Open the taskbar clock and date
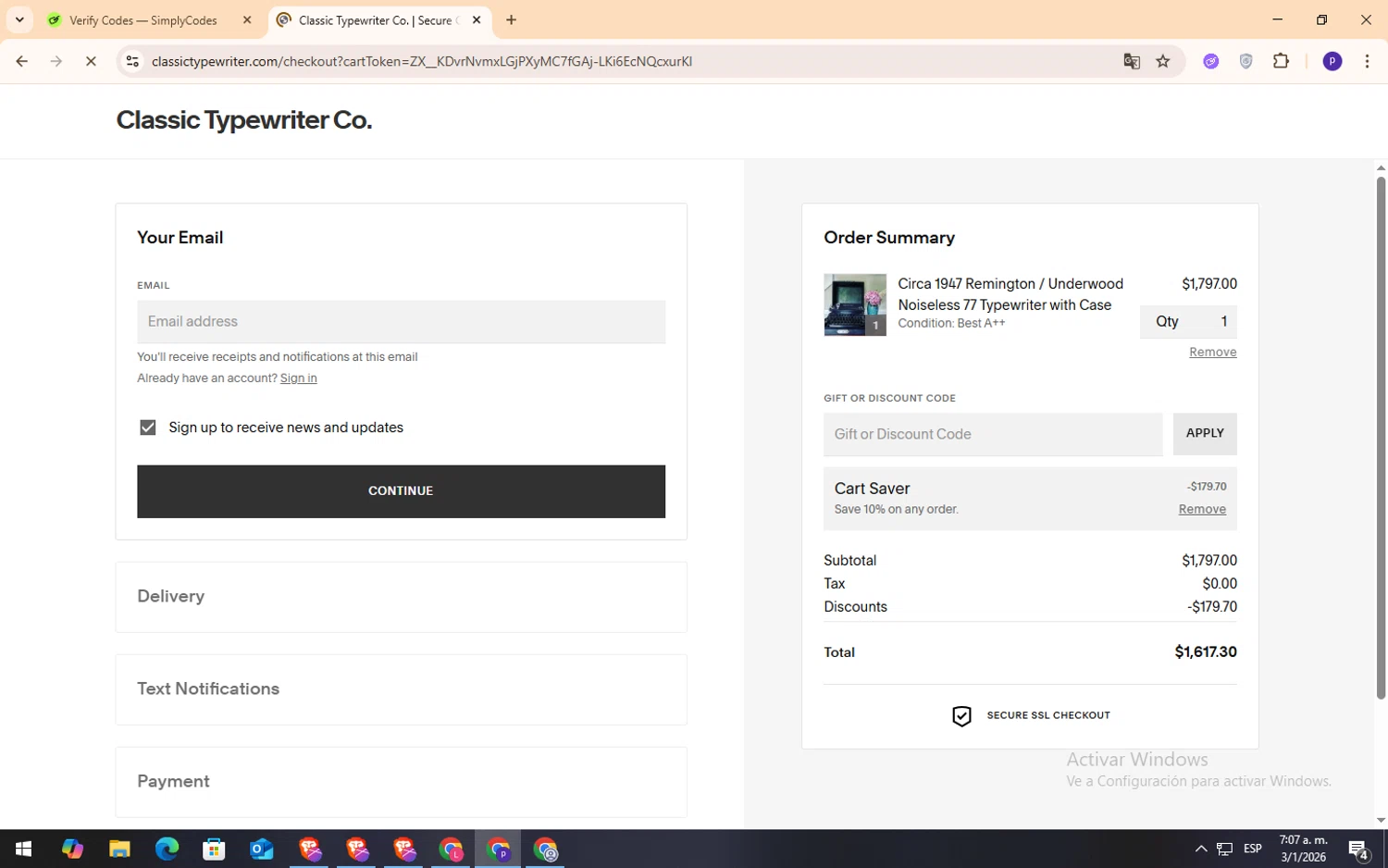The image size is (1388, 868). click(x=1303, y=849)
